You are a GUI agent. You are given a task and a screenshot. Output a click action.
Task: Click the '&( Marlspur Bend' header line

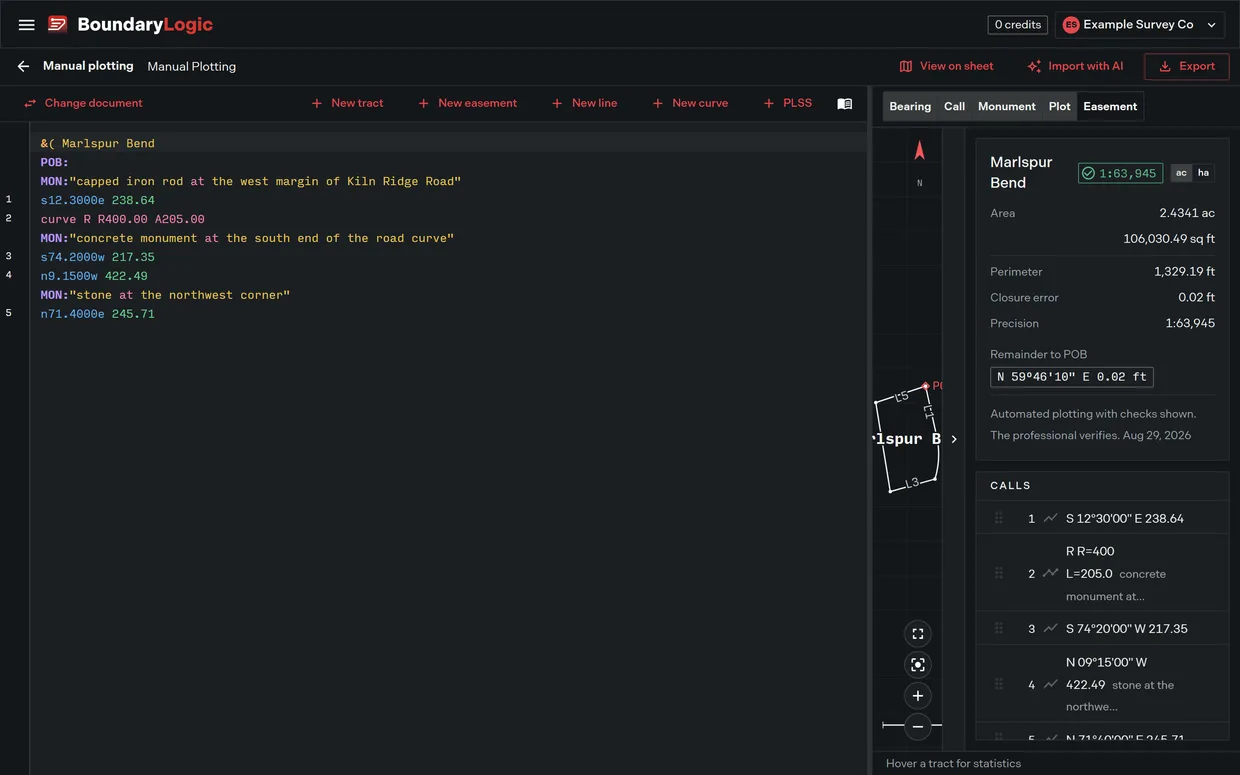pyautogui.click(x=98, y=143)
